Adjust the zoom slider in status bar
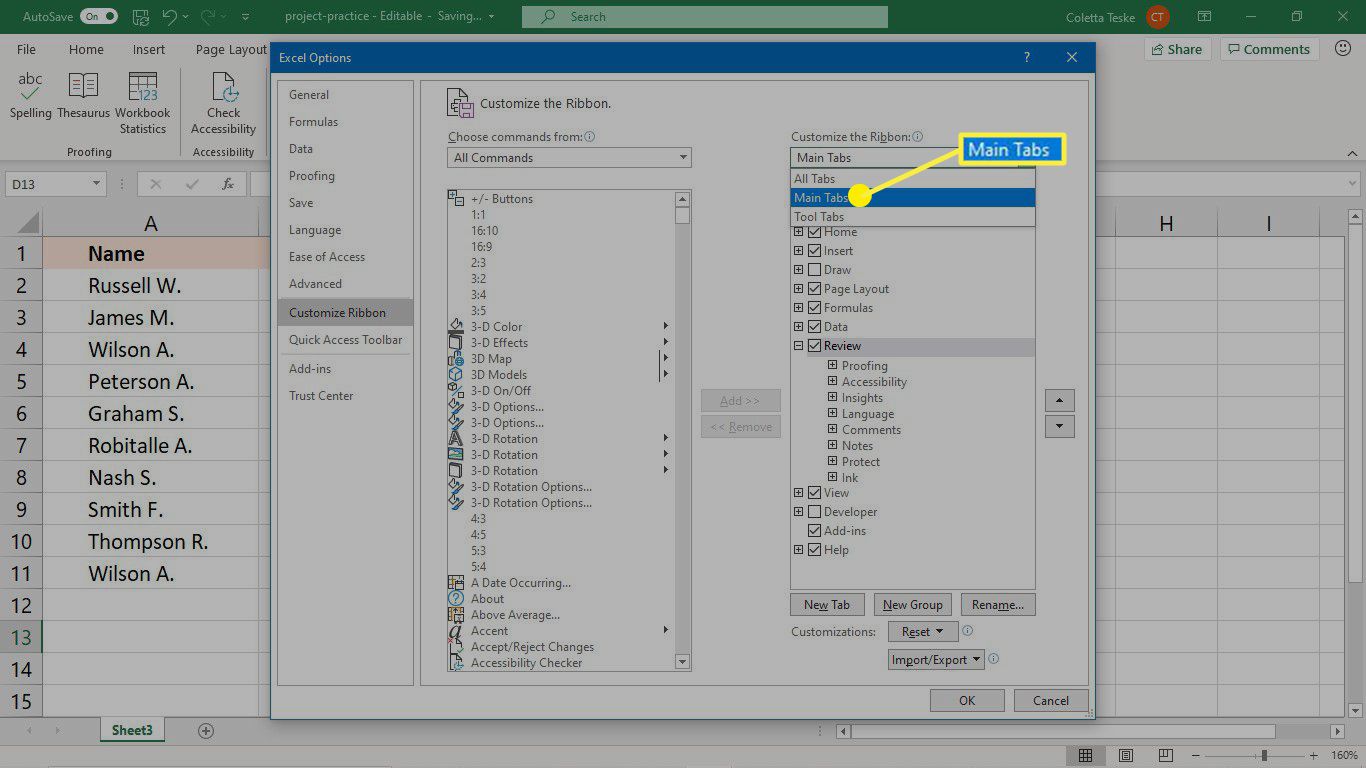Screen dimensions: 1366x768 tap(1264, 755)
